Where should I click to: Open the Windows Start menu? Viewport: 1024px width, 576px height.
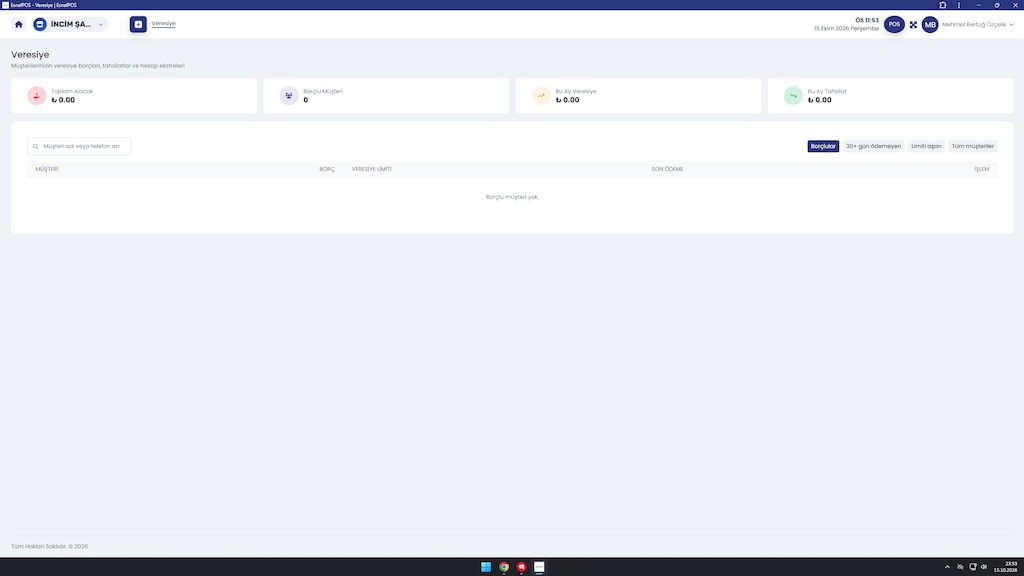(x=486, y=567)
